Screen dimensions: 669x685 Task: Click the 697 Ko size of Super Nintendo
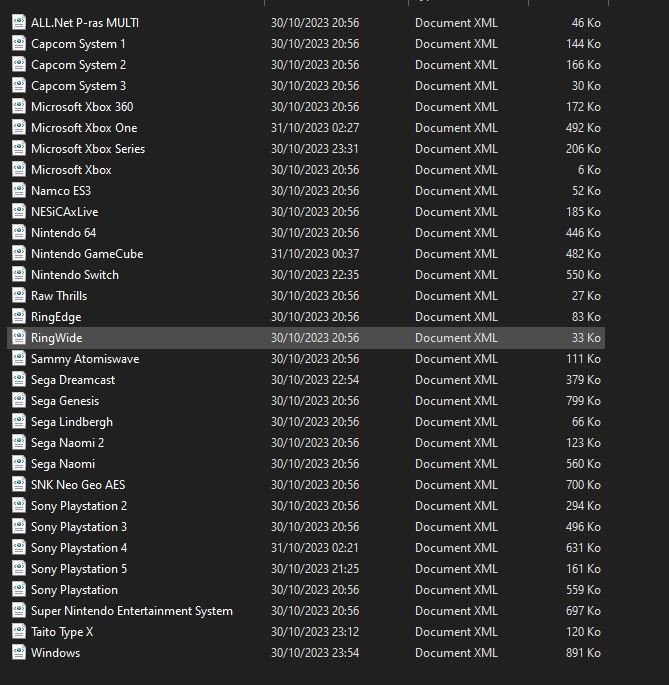[x=583, y=611]
